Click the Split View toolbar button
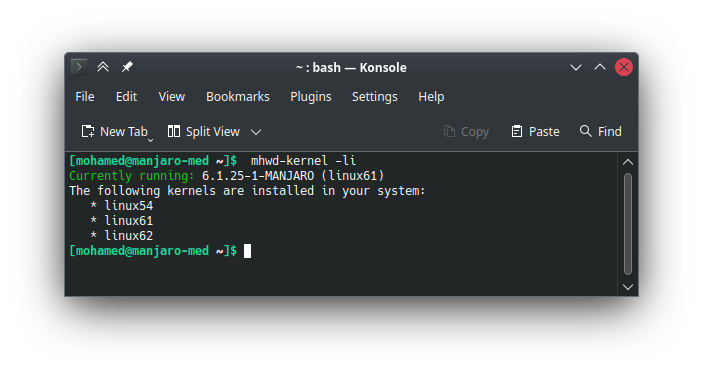This screenshot has height=373, width=703. click(204, 131)
